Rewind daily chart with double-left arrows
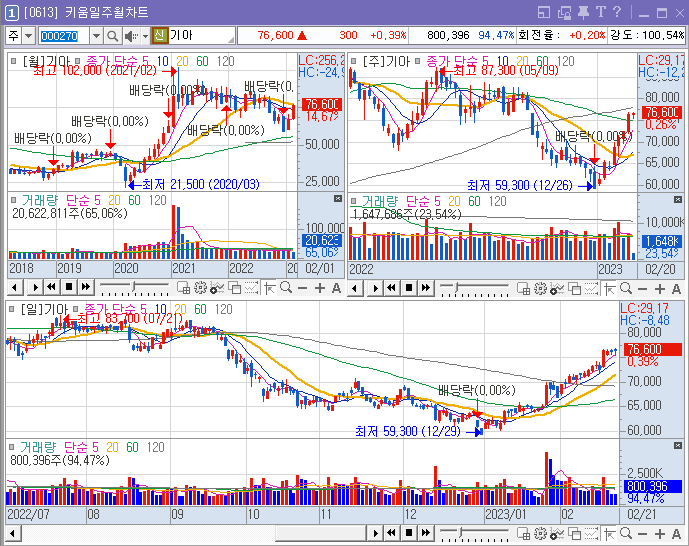 click(392, 533)
